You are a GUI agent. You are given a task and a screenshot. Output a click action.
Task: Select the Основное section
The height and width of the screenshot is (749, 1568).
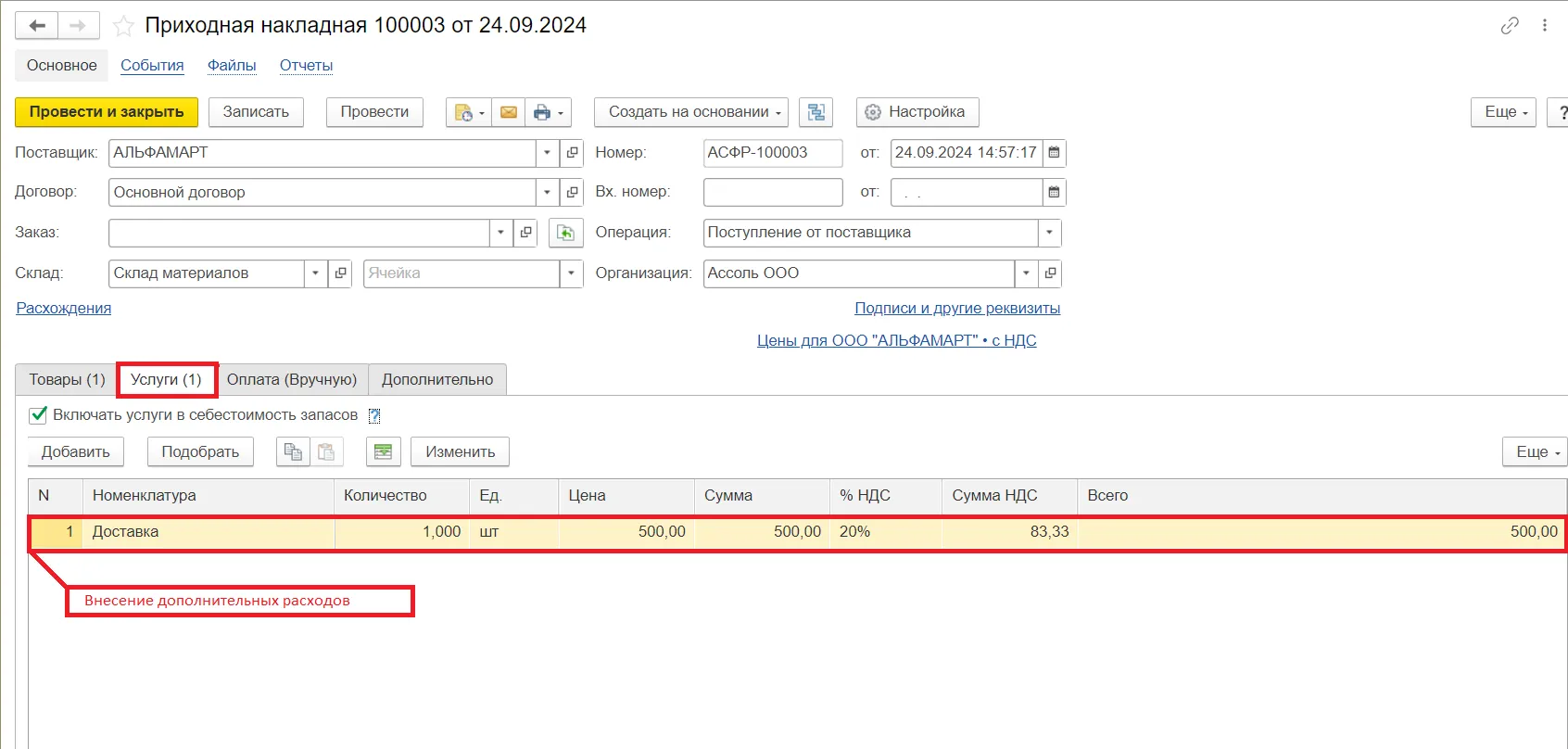[62, 66]
